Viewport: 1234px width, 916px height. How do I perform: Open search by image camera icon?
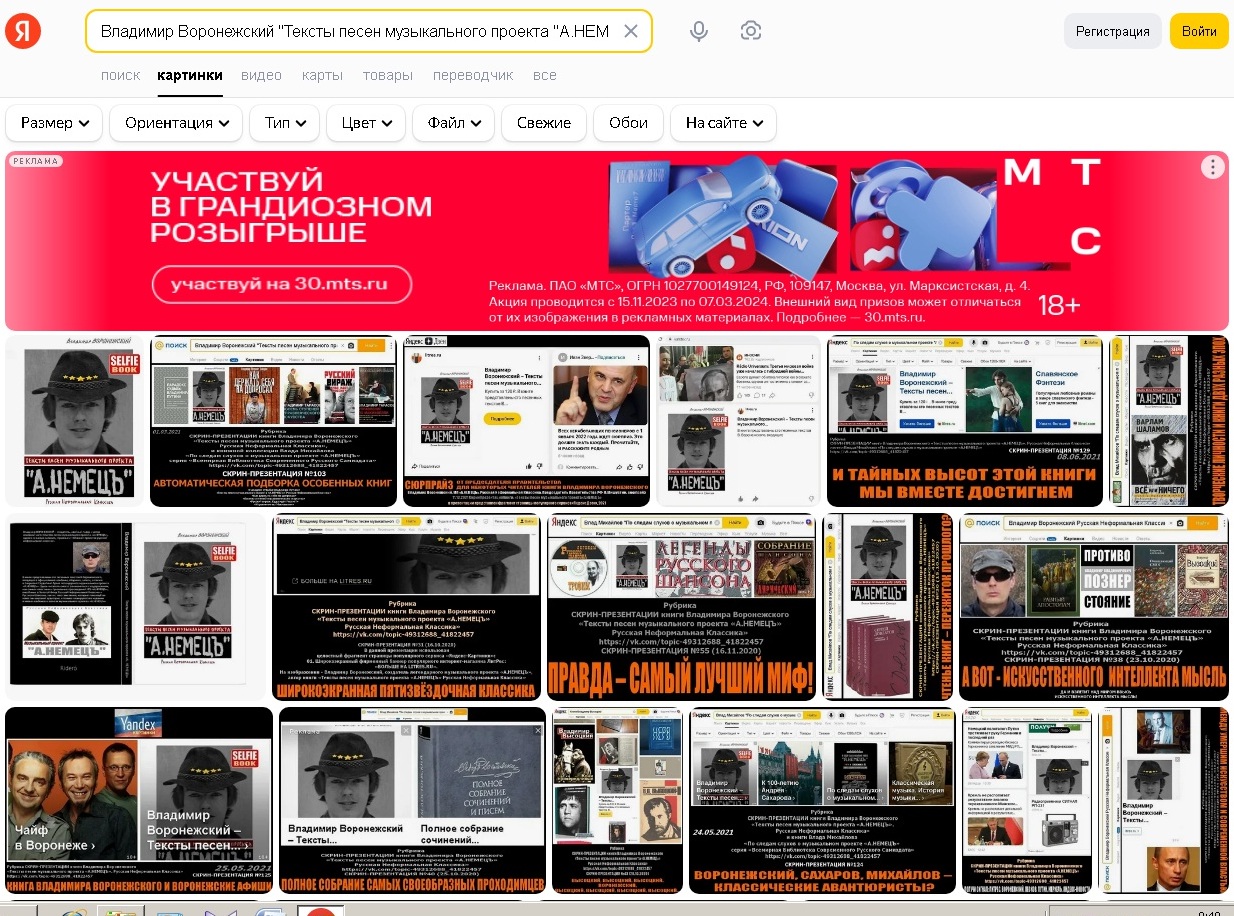click(751, 31)
